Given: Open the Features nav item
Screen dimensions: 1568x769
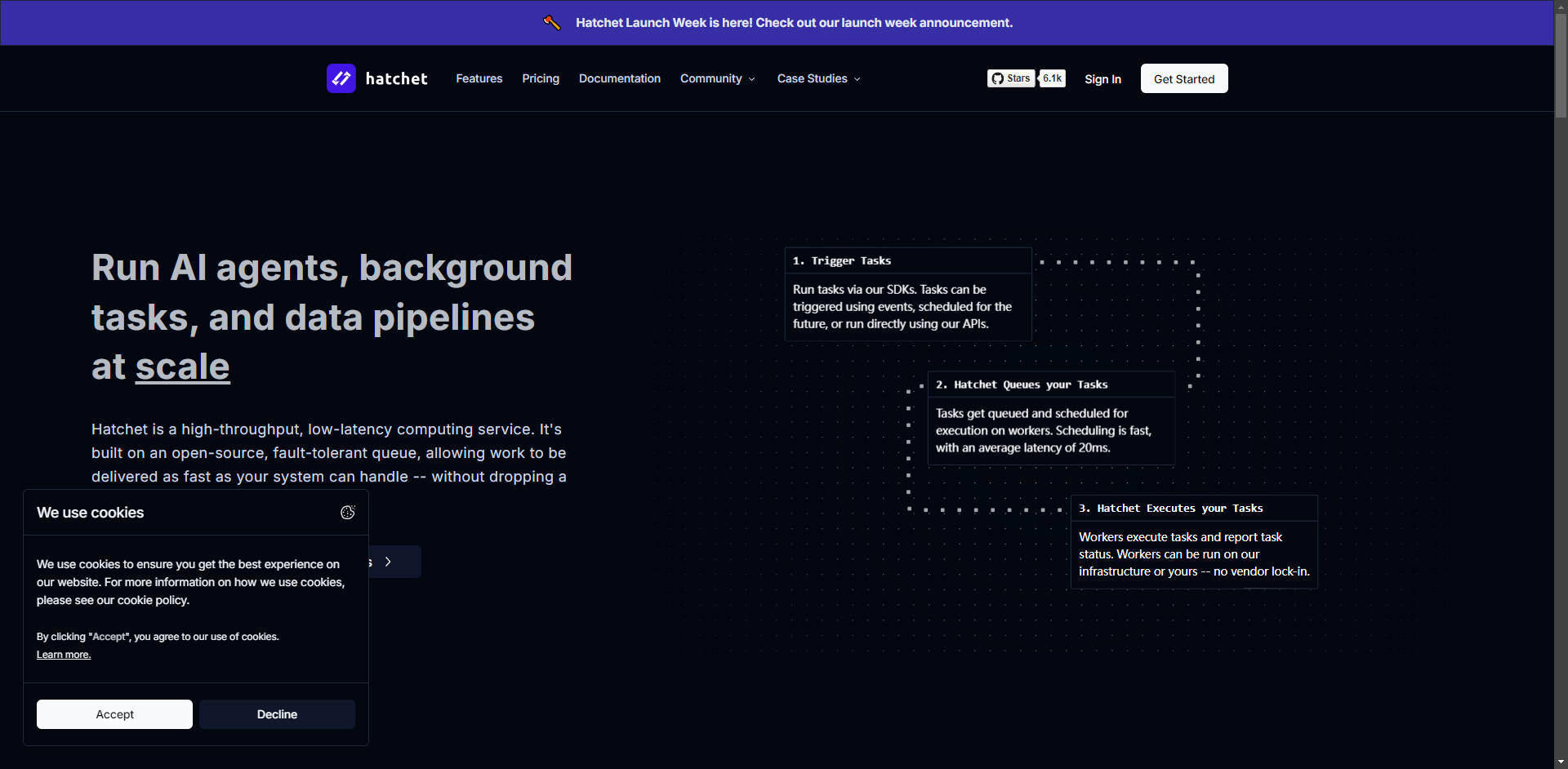Looking at the screenshot, I should [479, 78].
